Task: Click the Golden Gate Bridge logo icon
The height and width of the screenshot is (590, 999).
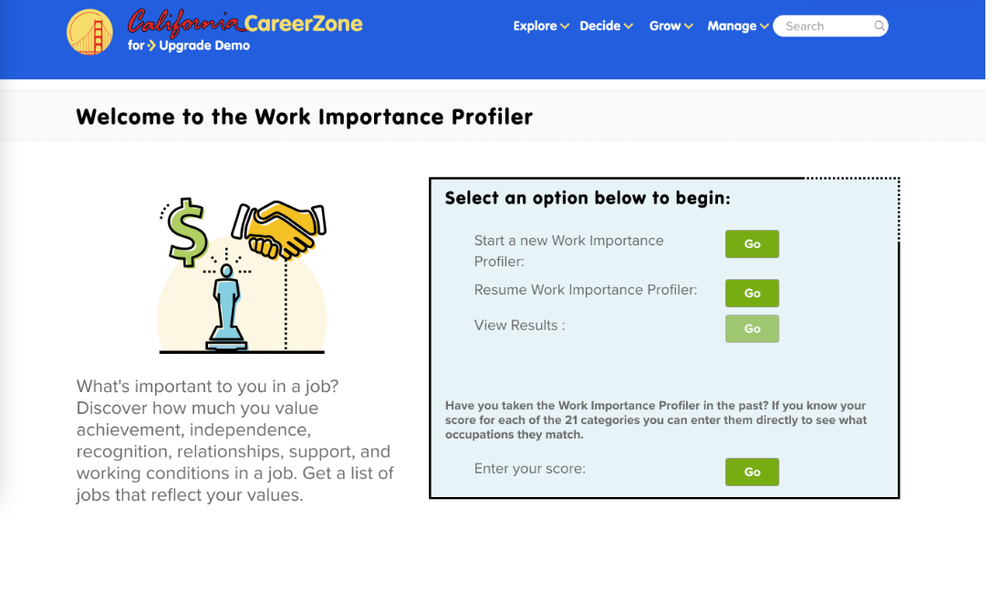Action: coord(89,32)
